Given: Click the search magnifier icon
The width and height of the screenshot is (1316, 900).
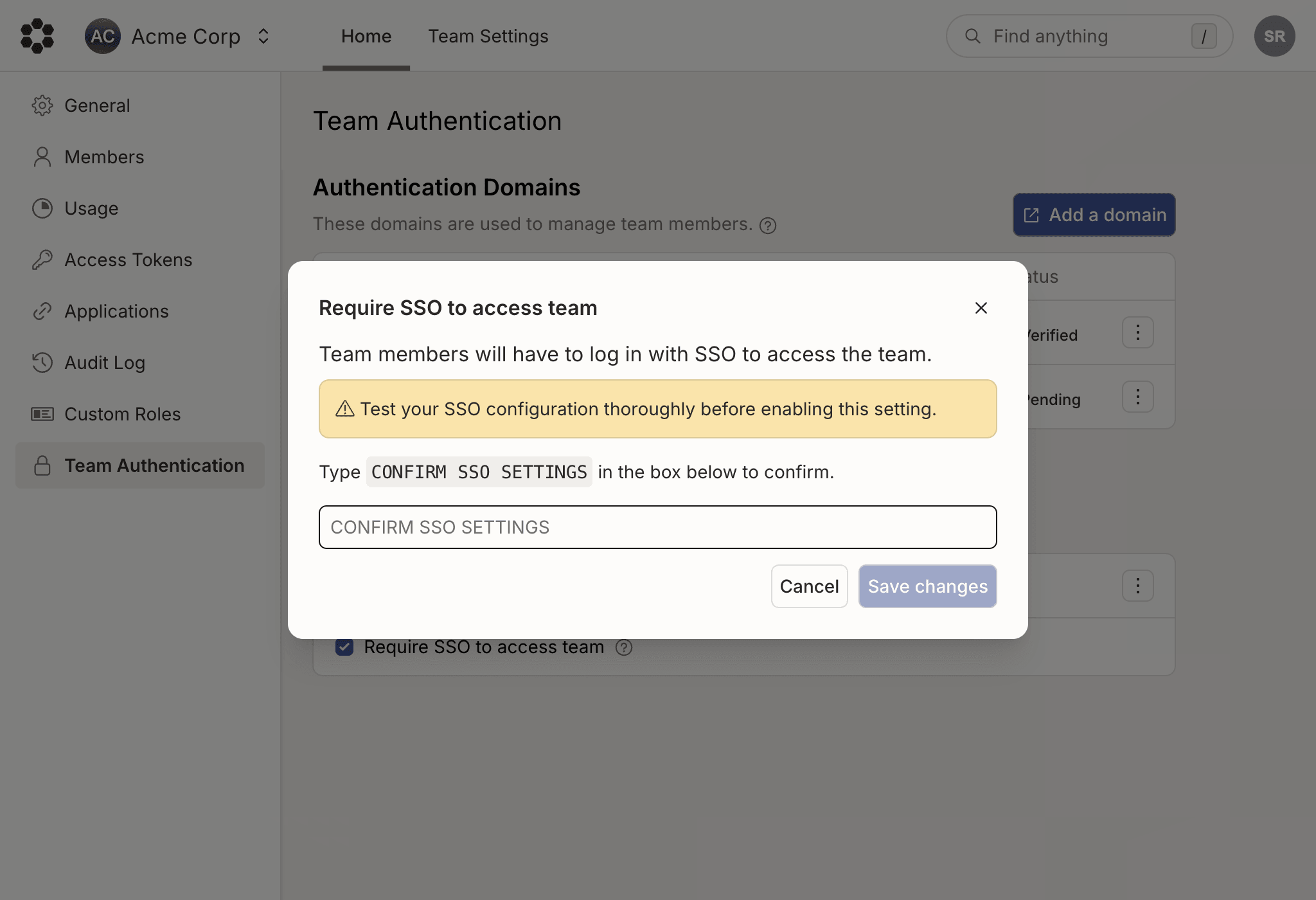Looking at the screenshot, I should pyautogui.click(x=973, y=36).
